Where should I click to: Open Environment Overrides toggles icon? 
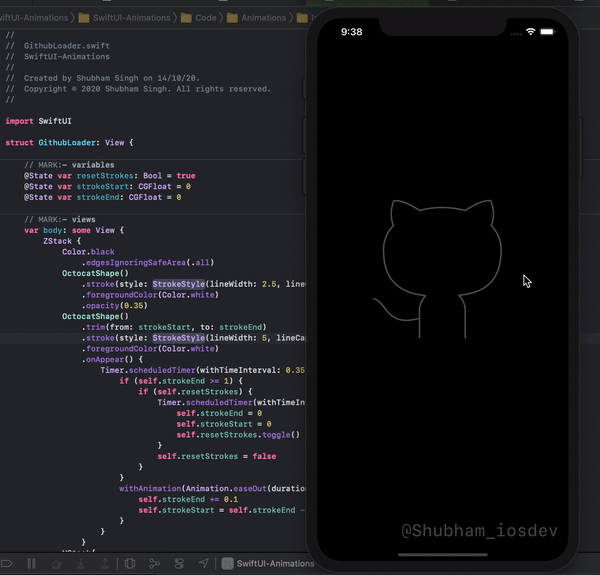[x=179, y=564]
